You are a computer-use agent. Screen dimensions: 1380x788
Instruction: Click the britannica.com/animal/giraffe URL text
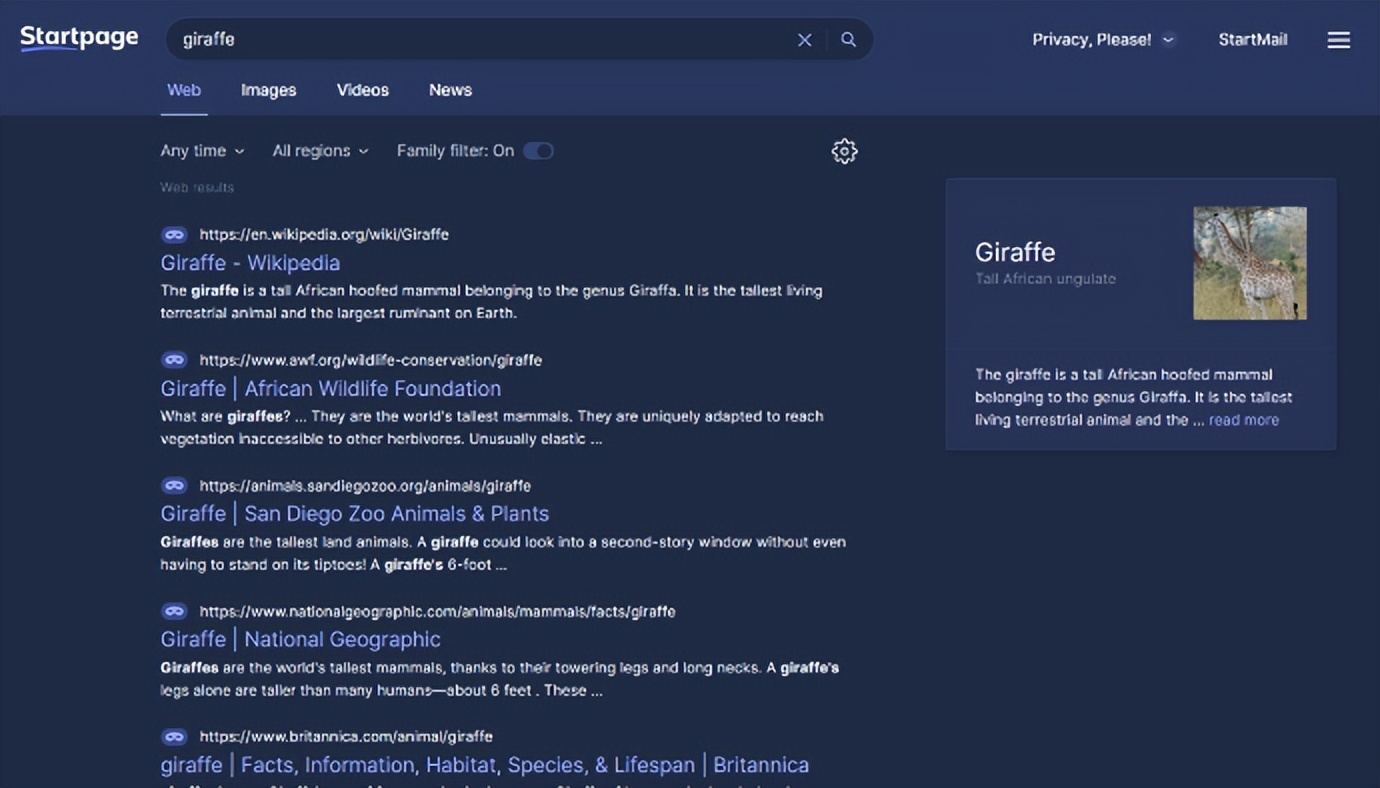point(346,737)
